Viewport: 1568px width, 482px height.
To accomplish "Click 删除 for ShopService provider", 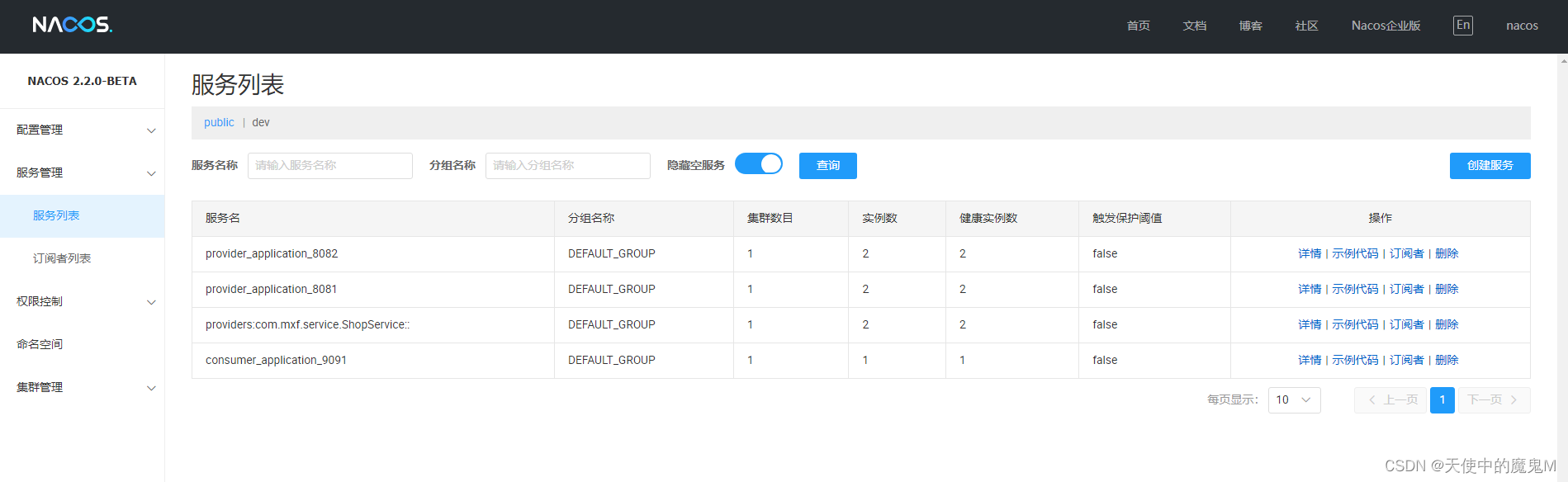I will [1447, 324].
